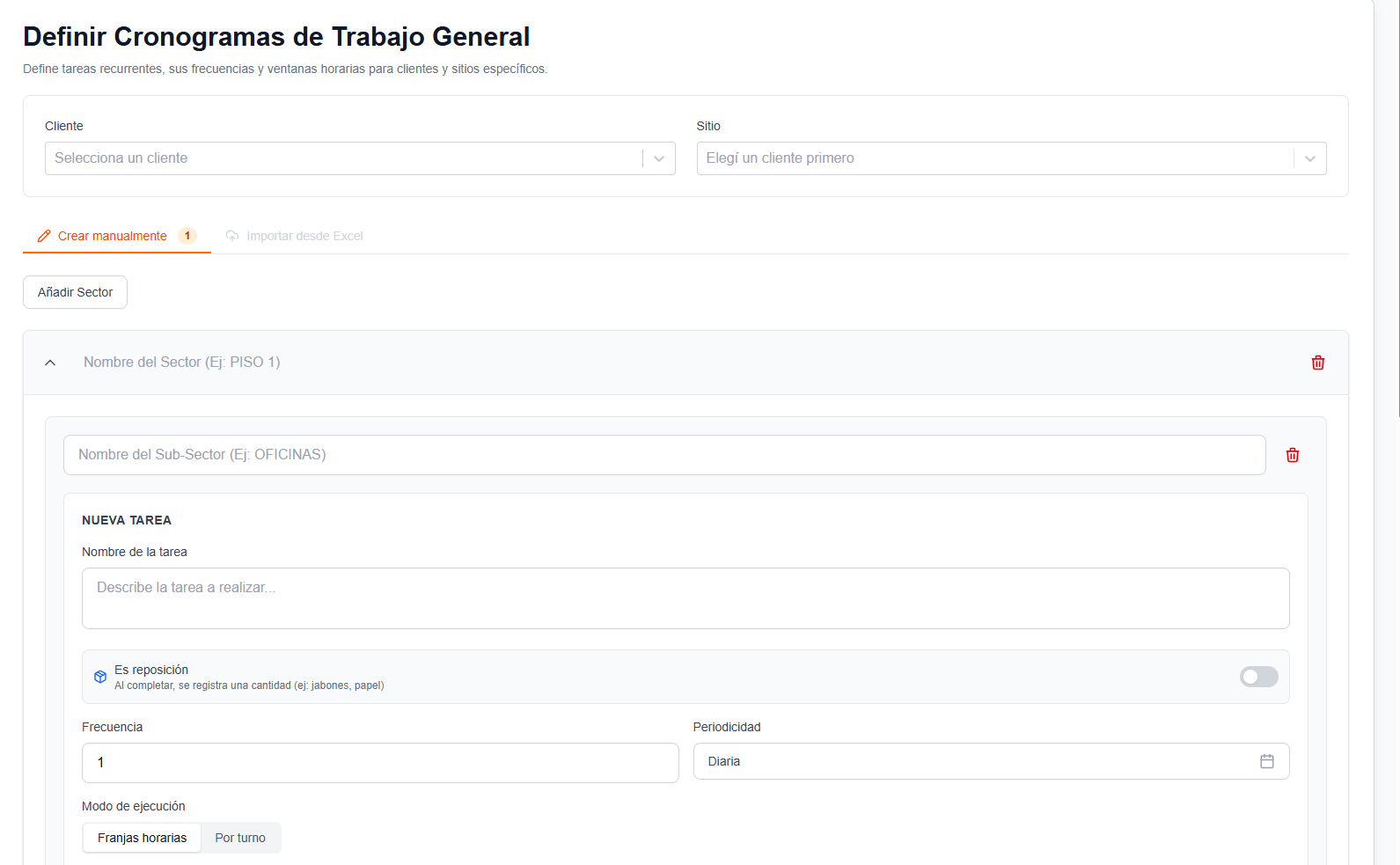Click the text Al completar, se registra una cantidad
Screen dimensions: 1400x865
(x=249, y=685)
